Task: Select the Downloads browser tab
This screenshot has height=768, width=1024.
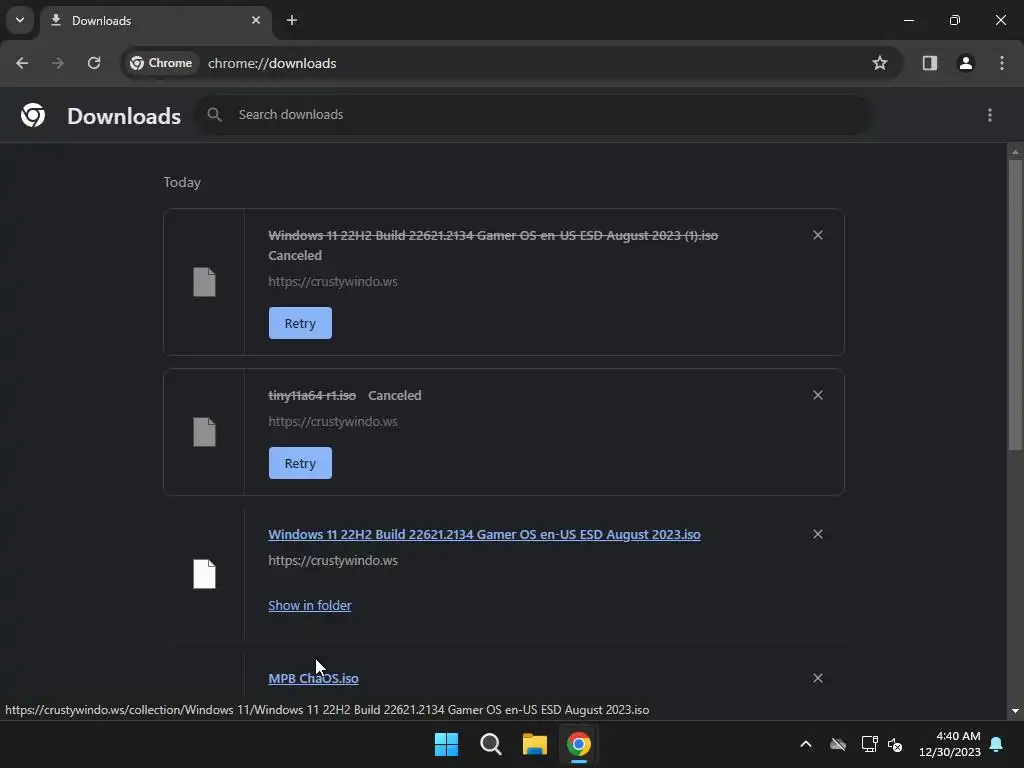Action: pos(155,21)
